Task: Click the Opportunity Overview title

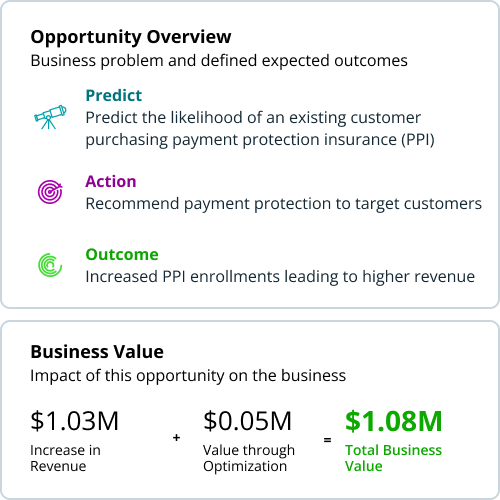Action: pos(131,37)
